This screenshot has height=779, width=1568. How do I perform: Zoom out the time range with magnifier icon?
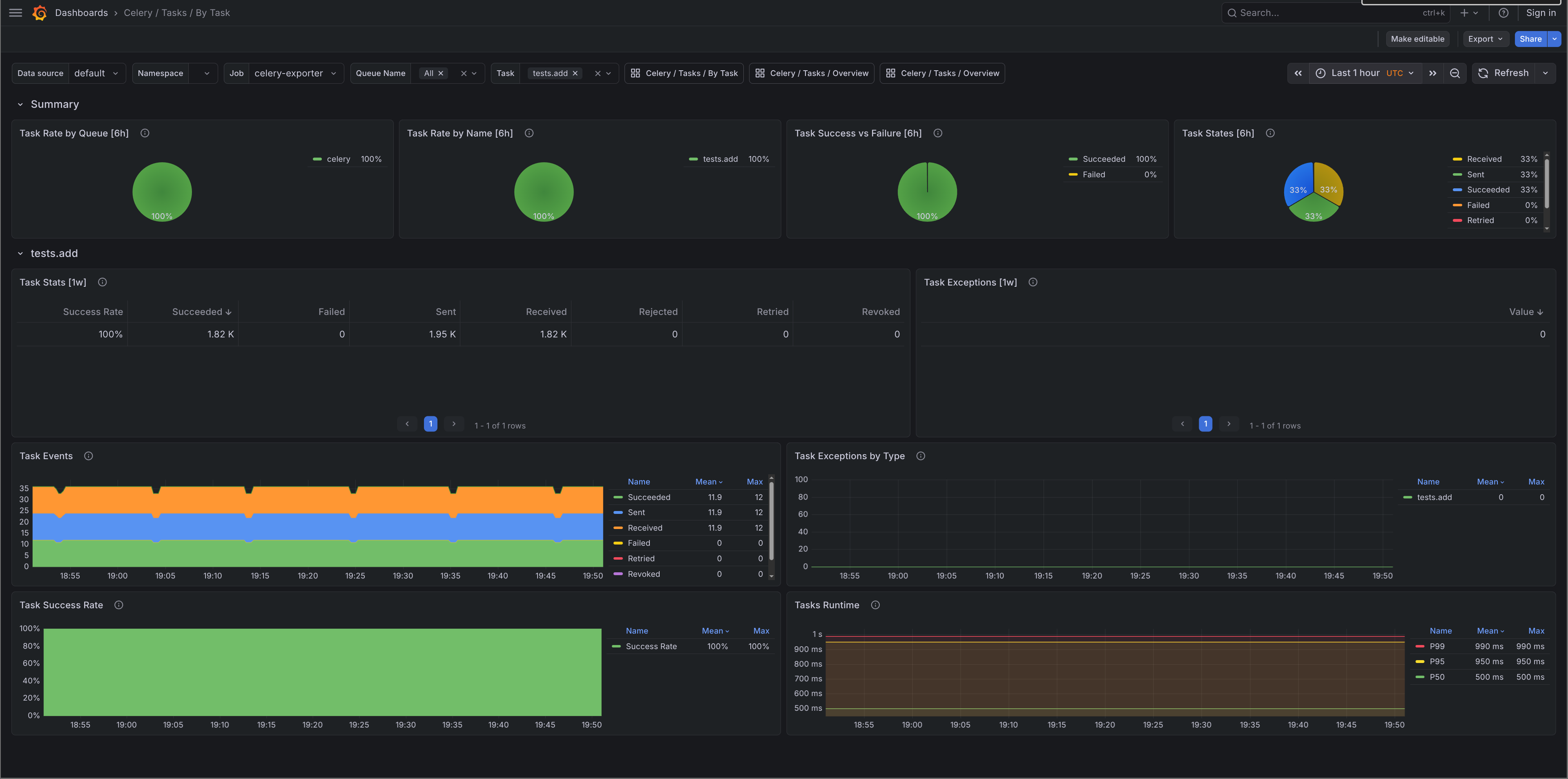(1455, 73)
